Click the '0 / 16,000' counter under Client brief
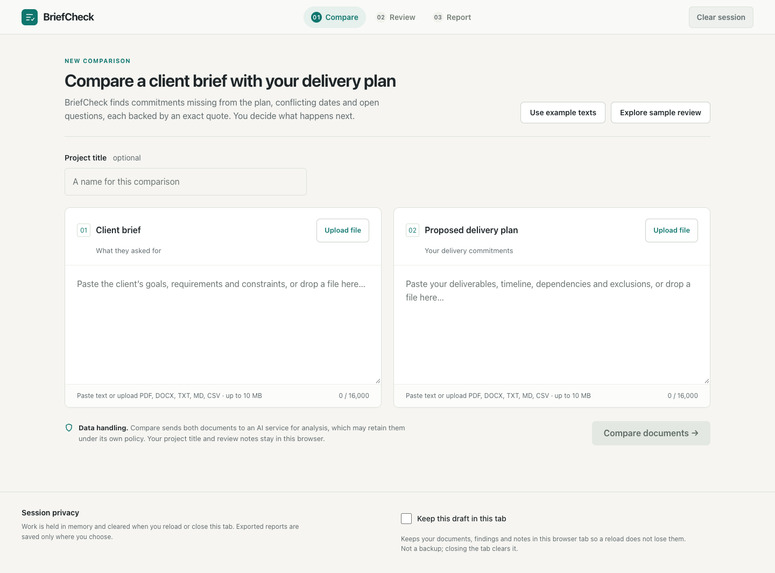Viewport: 775px width, 573px height. point(354,396)
